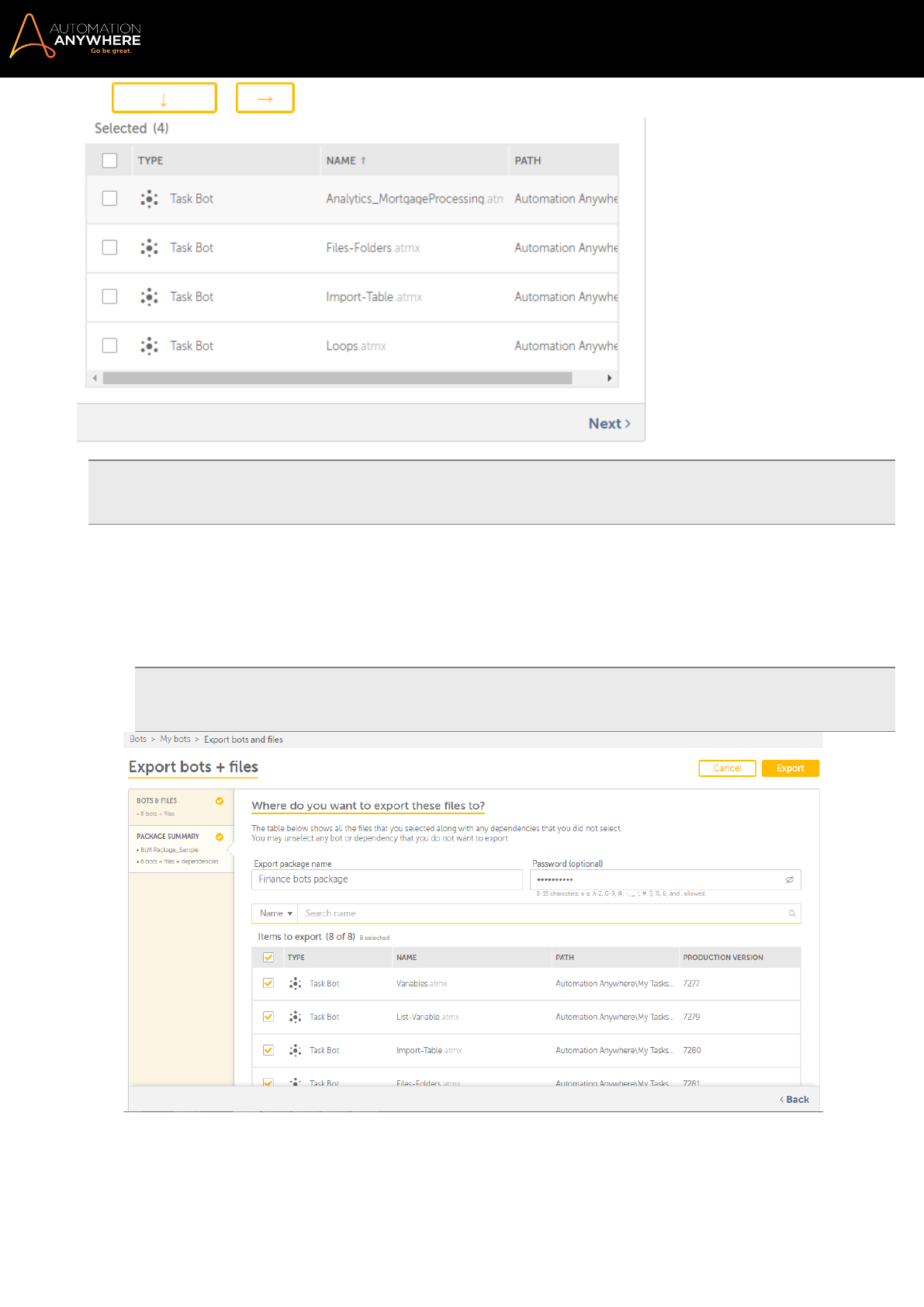Click production version 7280
This screenshot has width=924, height=1307.
(692, 1050)
